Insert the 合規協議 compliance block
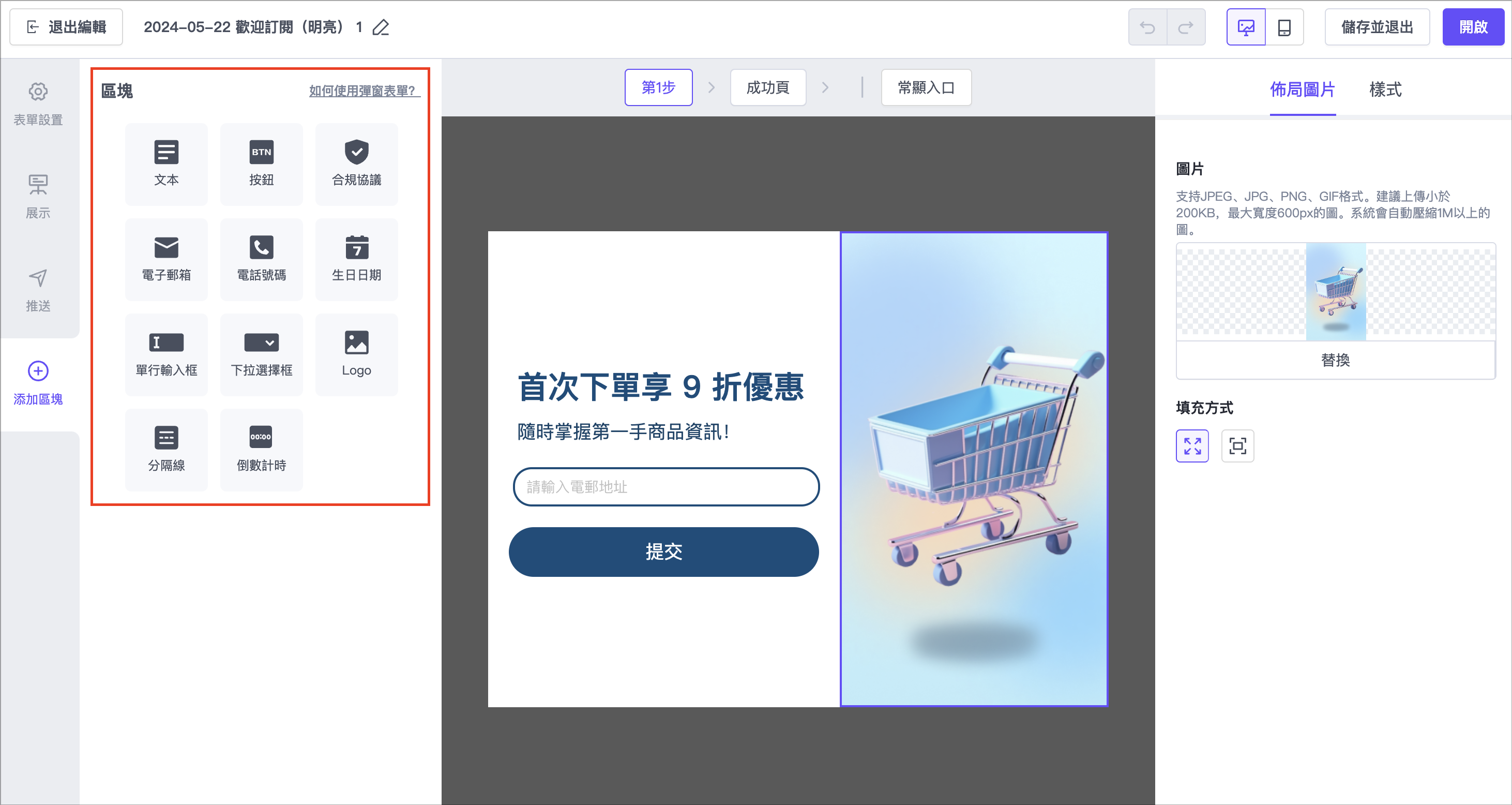The image size is (1512, 805). (x=356, y=164)
